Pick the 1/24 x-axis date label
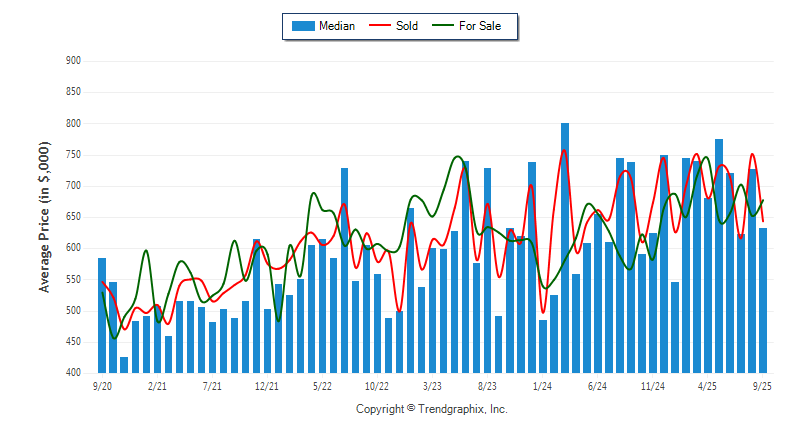 coord(543,385)
